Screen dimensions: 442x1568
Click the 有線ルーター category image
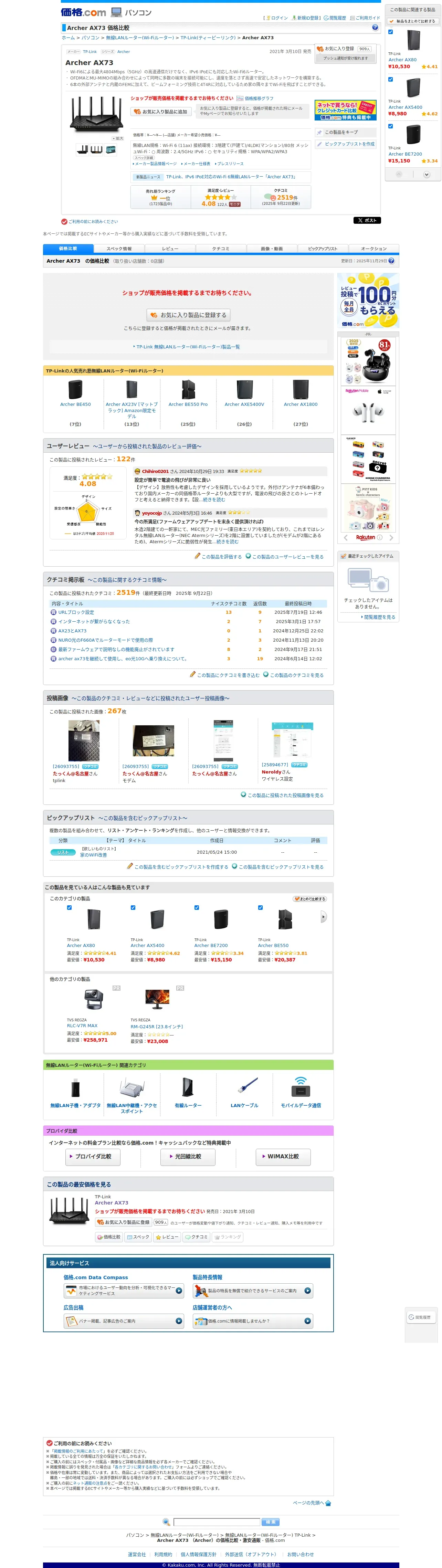click(x=188, y=1086)
